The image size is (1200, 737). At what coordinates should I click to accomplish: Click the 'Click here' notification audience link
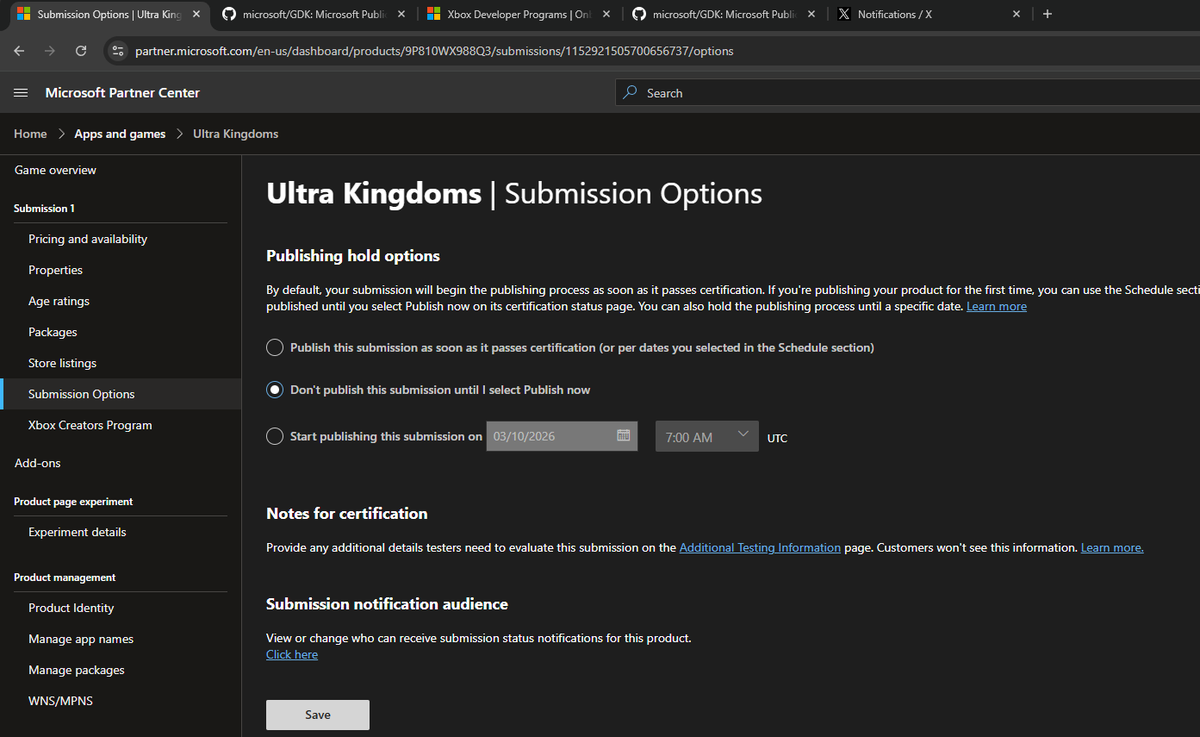[x=292, y=654]
